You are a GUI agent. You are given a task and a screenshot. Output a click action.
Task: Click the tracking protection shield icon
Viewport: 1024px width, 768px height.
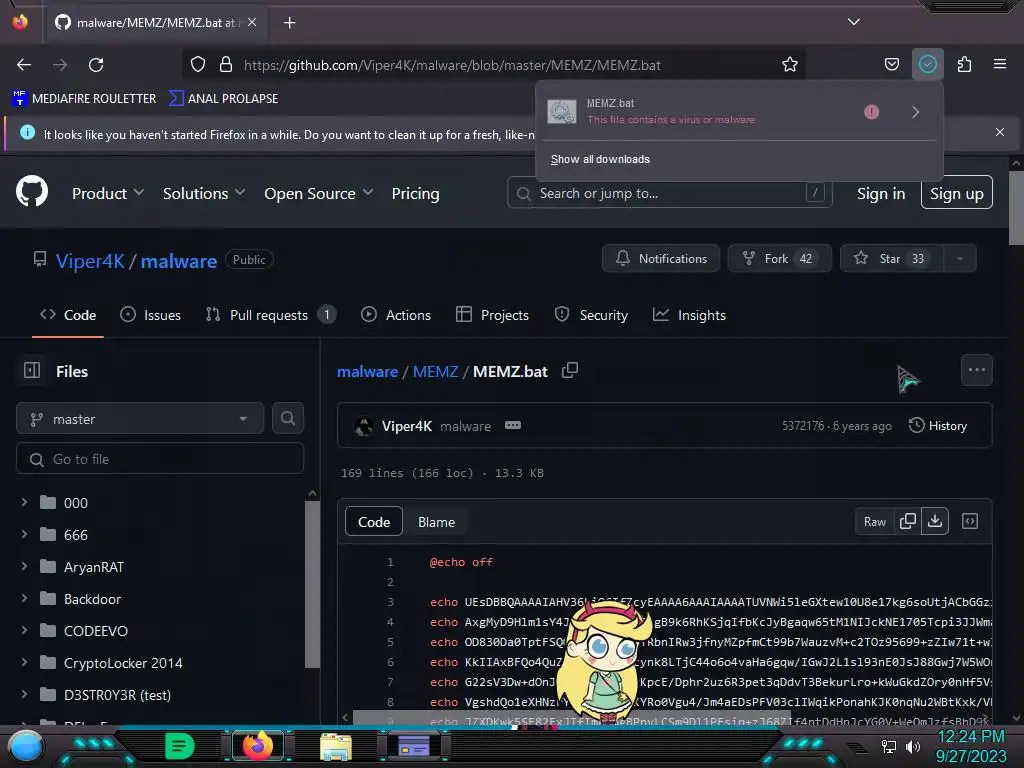pos(198,65)
